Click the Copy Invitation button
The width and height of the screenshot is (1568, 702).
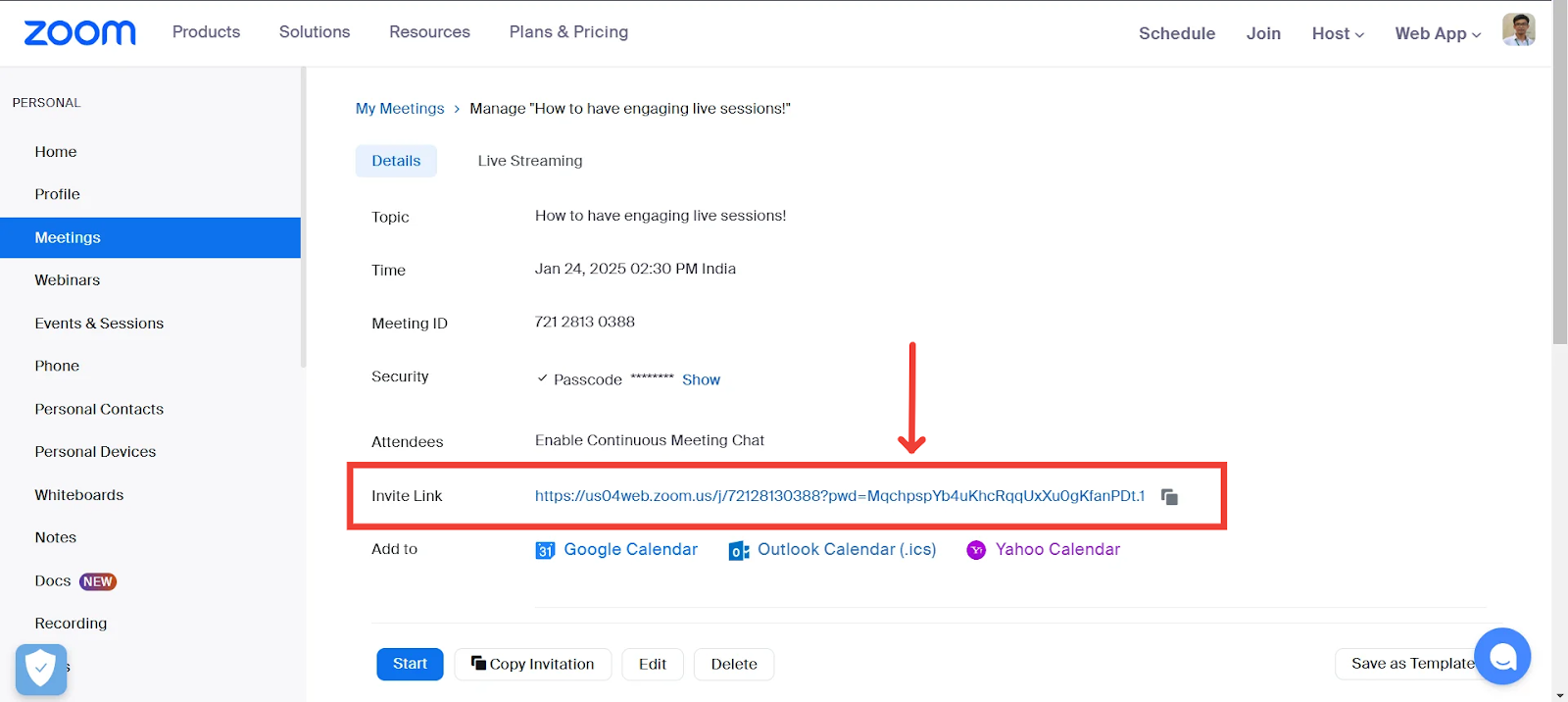533,664
